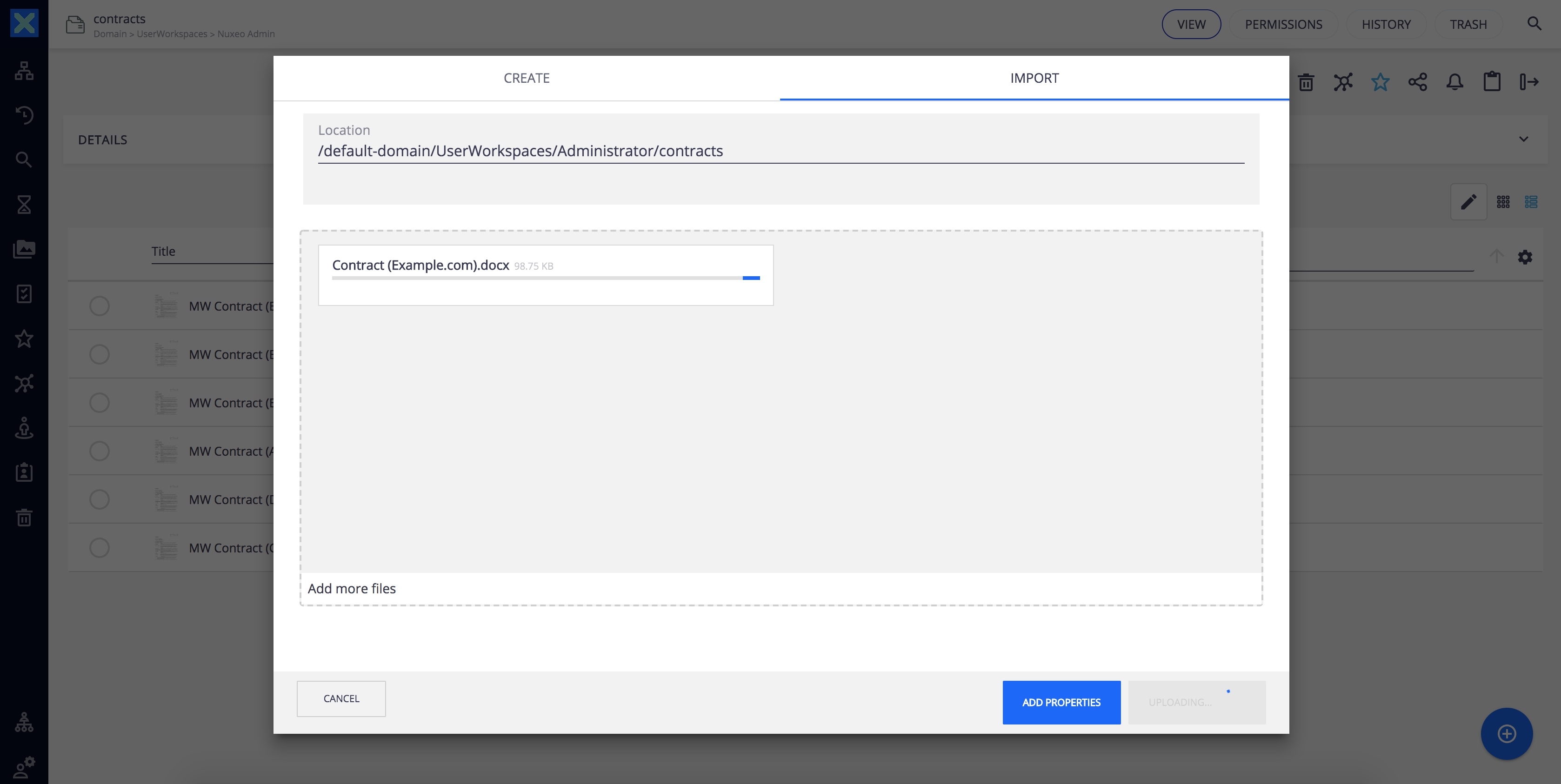Open the browse tree sidebar icon

click(24, 71)
